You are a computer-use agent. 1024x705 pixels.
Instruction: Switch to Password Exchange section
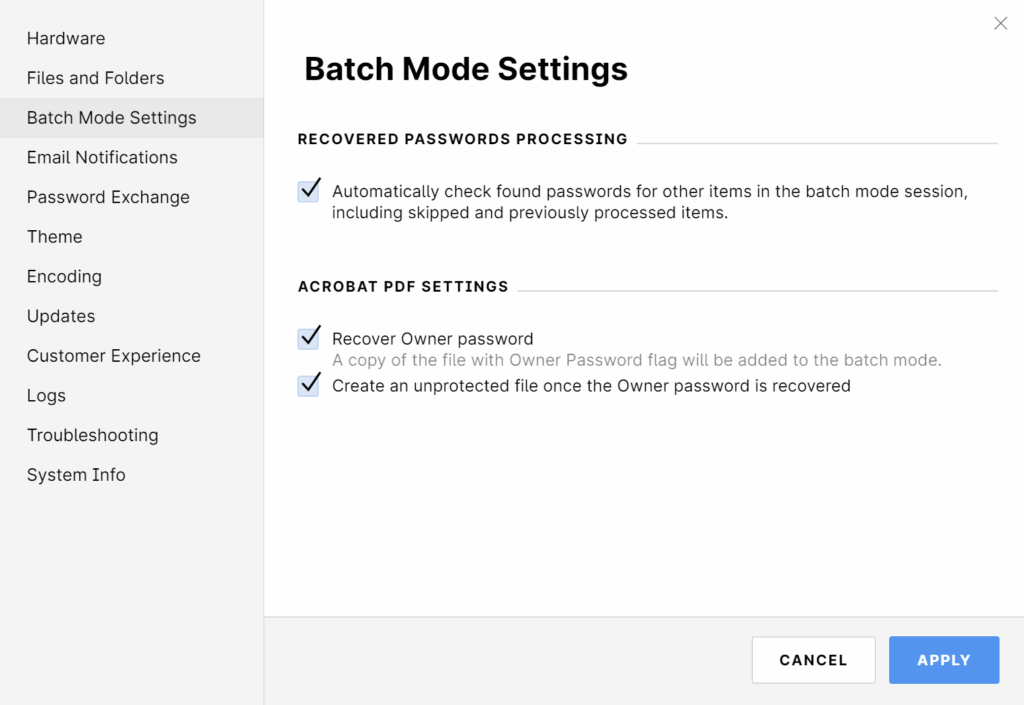[108, 197]
